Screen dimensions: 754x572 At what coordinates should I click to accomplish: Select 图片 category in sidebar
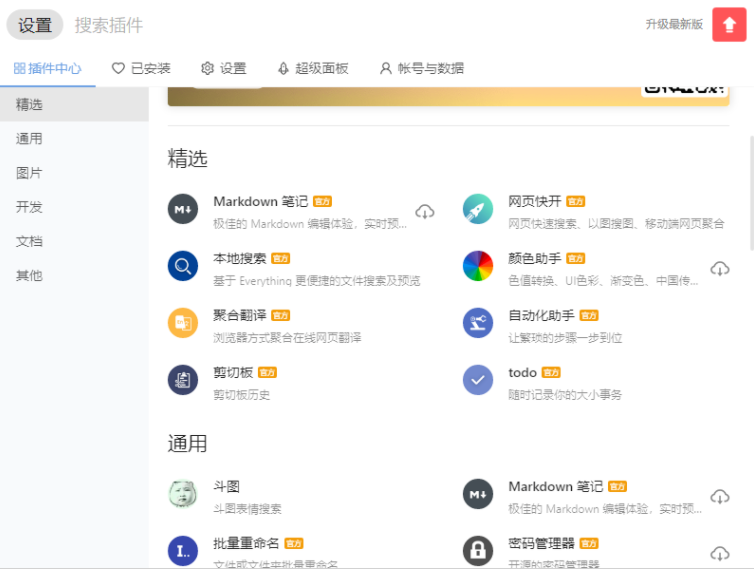74,173
